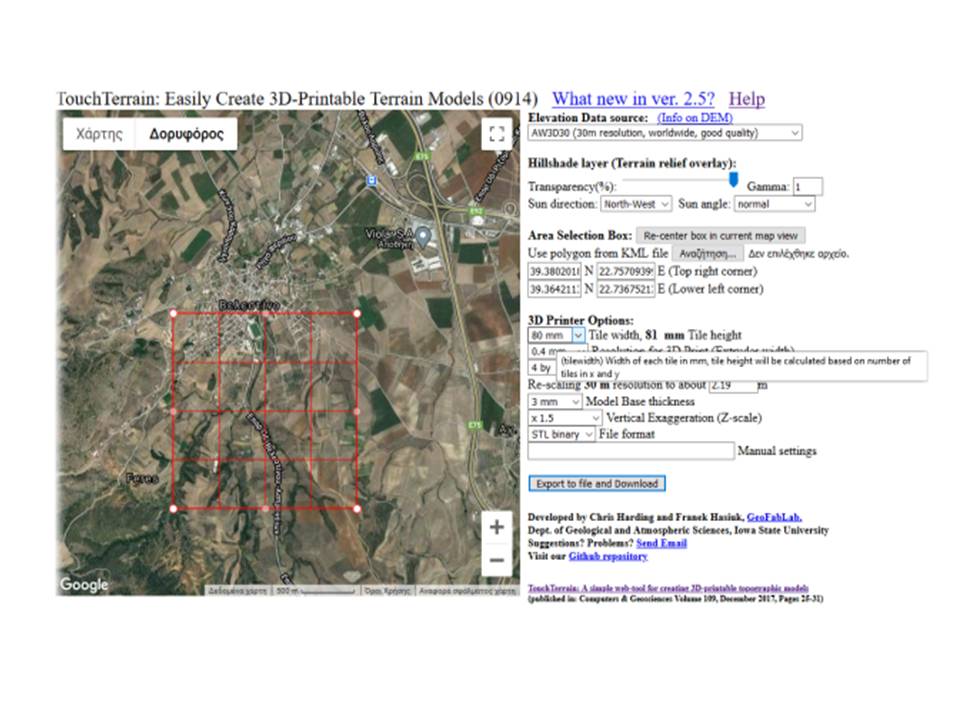
Task: Click the Manual settings text field
Action: (631, 451)
